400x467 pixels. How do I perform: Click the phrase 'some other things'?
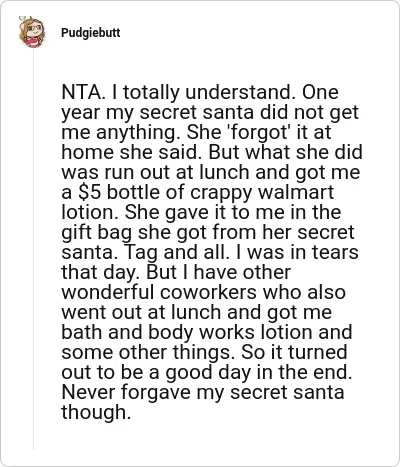pyautogui.click(x=147, y=352)
